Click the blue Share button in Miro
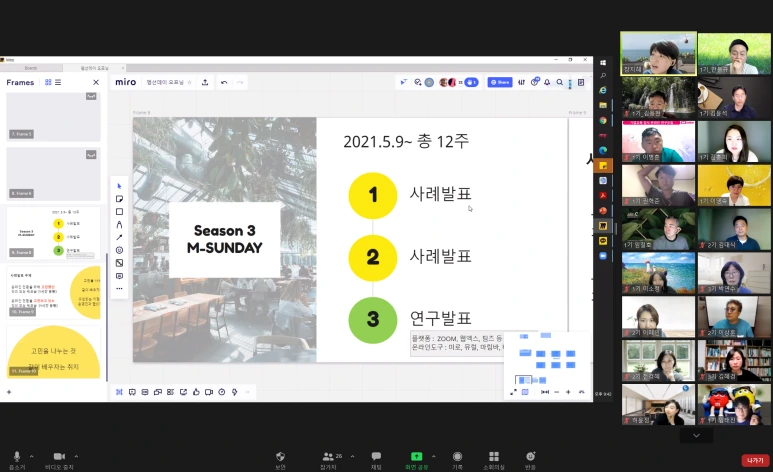 [x=500, y=82]
